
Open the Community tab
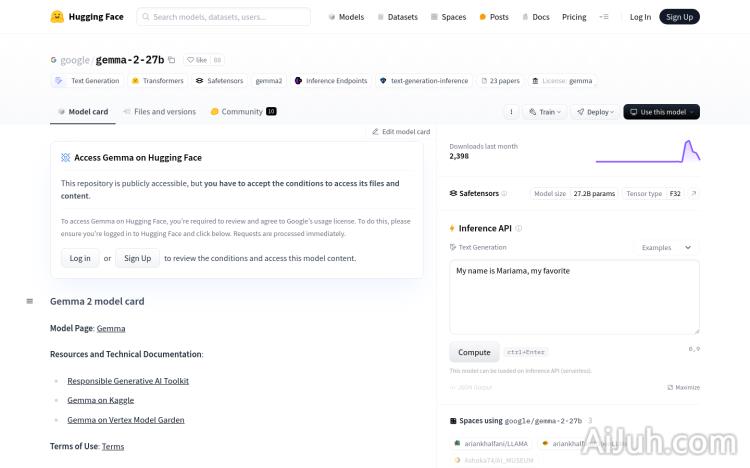pyautogui.click(x=243, y=112)
